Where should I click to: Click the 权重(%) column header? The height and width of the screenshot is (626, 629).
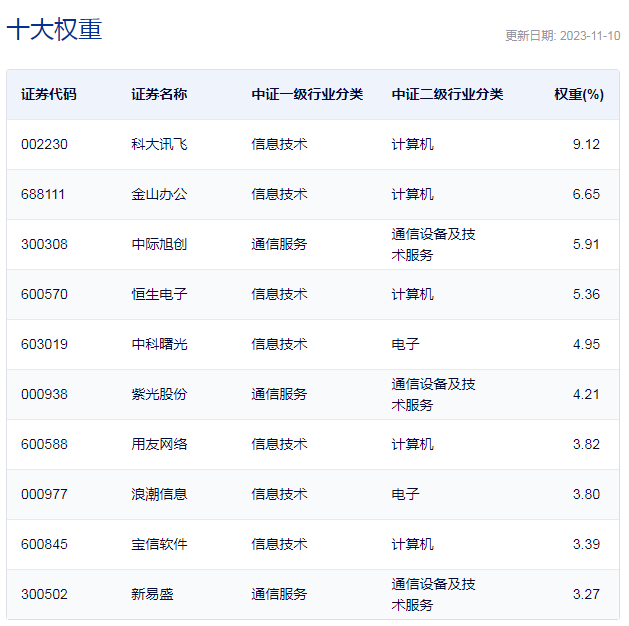pyautogui.click(x=579, y=95)
